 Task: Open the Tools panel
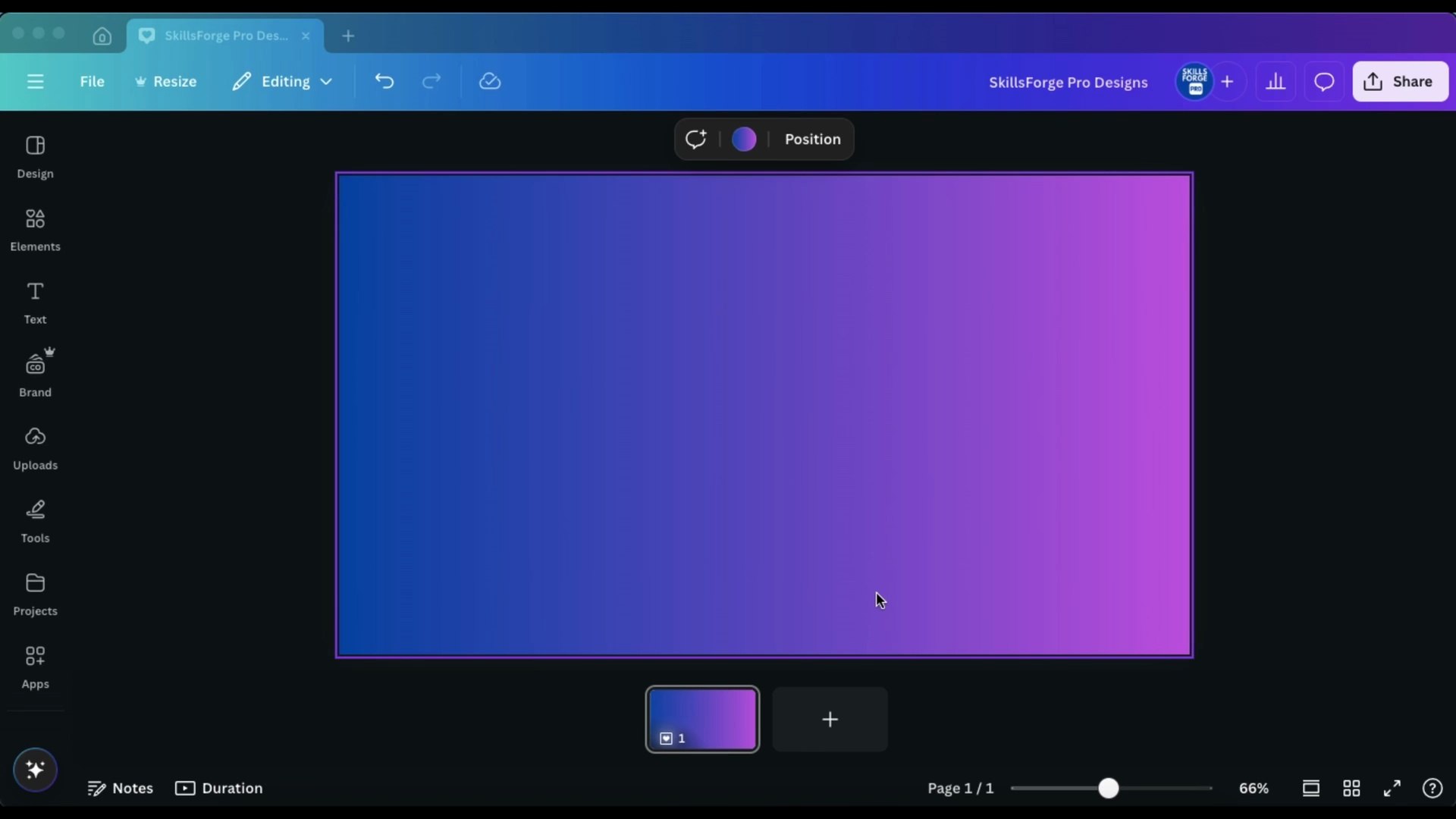(35, 520)
